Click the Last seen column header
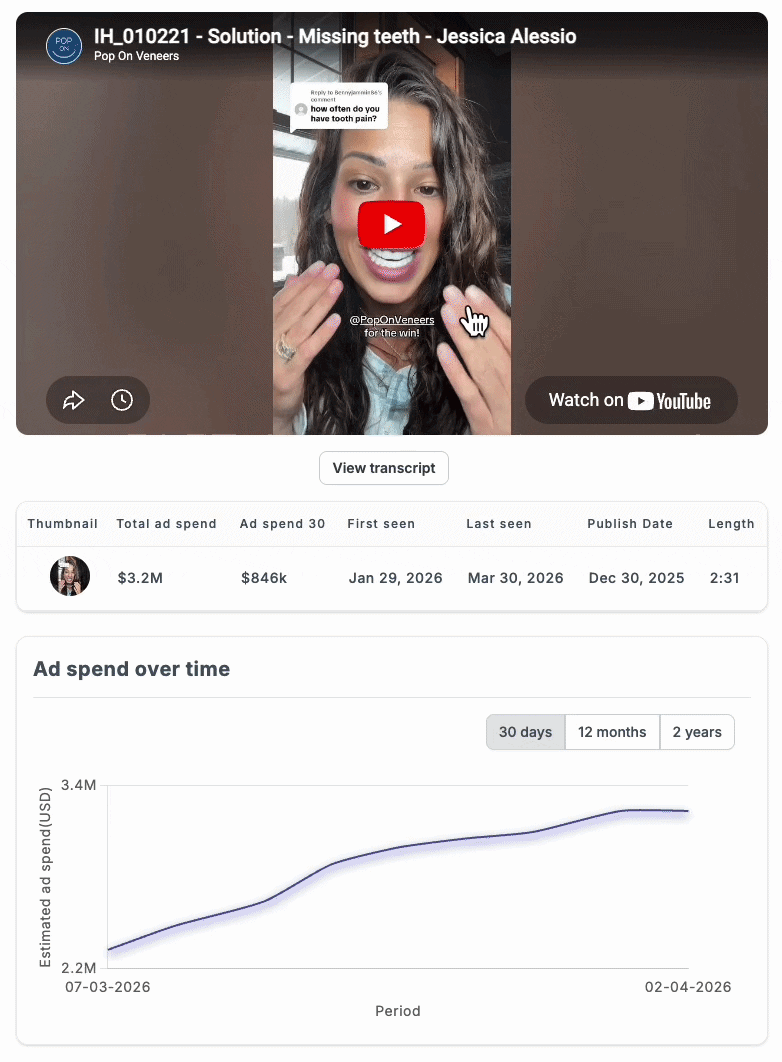782x1062 pixels. click(499, 524)
